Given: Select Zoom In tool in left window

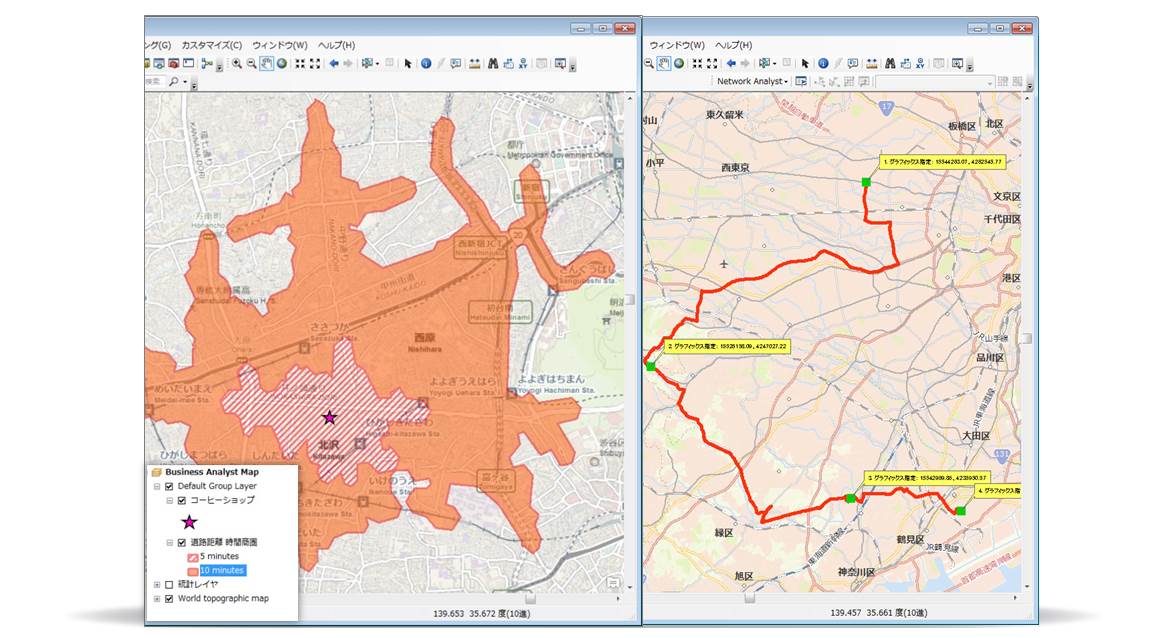Looking at the screenshot, I should coord(236,63).
